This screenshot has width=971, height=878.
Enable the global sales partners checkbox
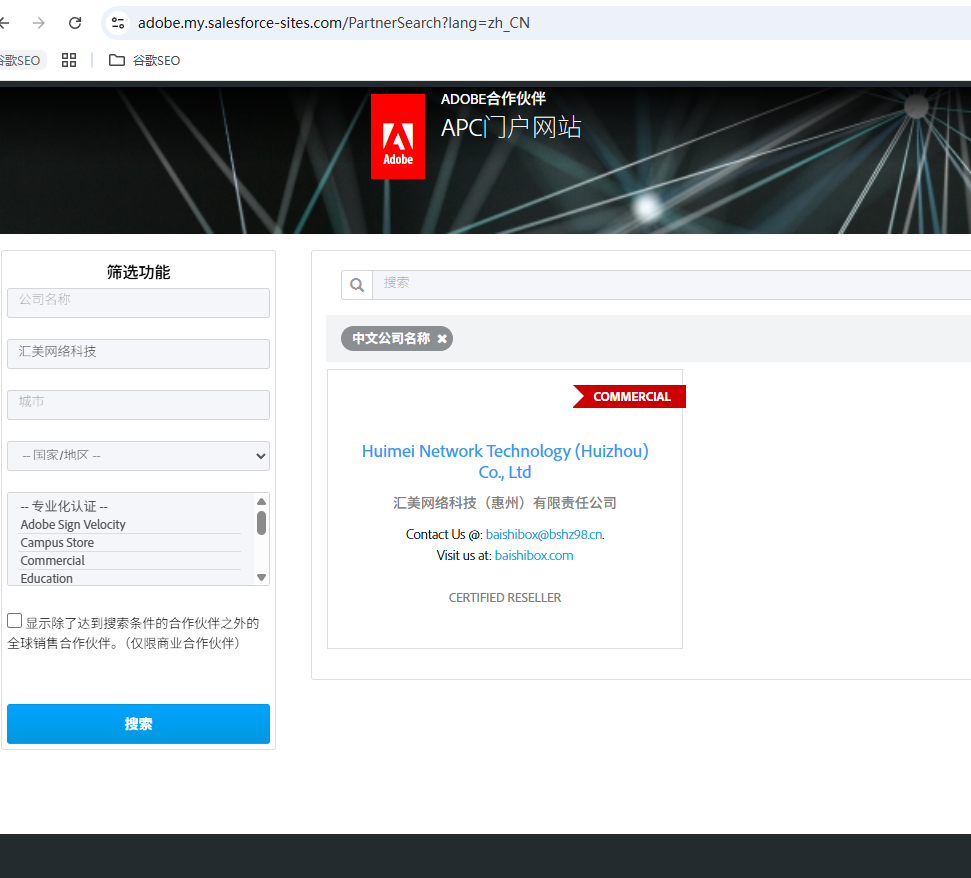click(x=15, y=621)
